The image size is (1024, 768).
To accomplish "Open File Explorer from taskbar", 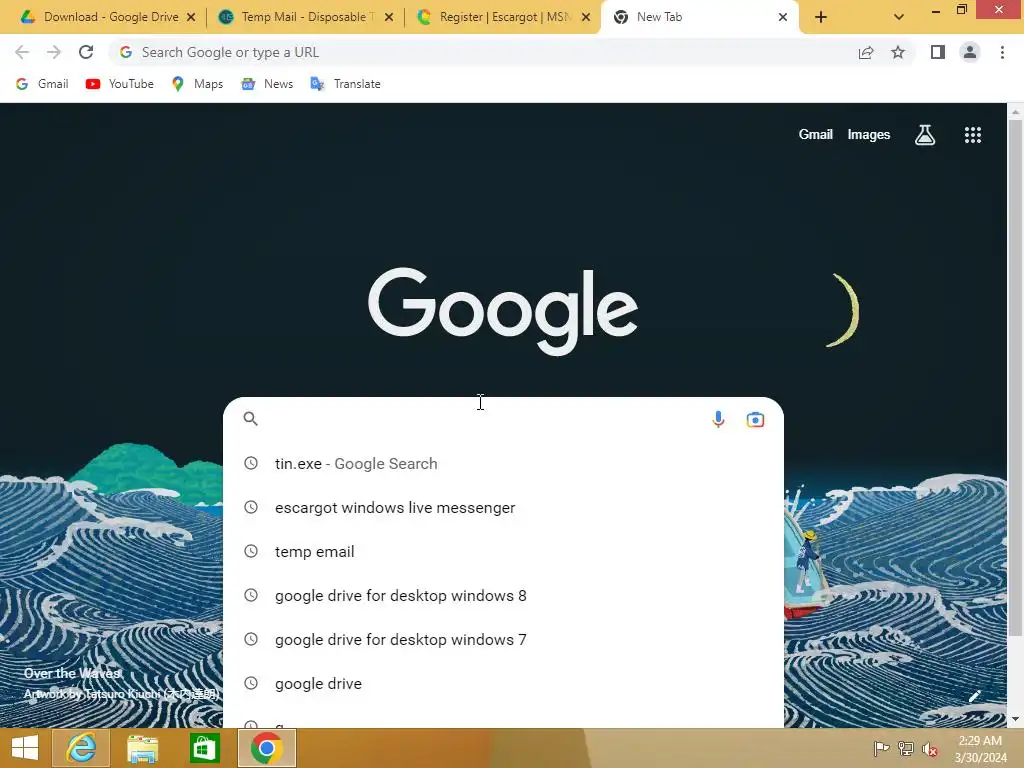I will pyautogui.click(x=143, y=748).
